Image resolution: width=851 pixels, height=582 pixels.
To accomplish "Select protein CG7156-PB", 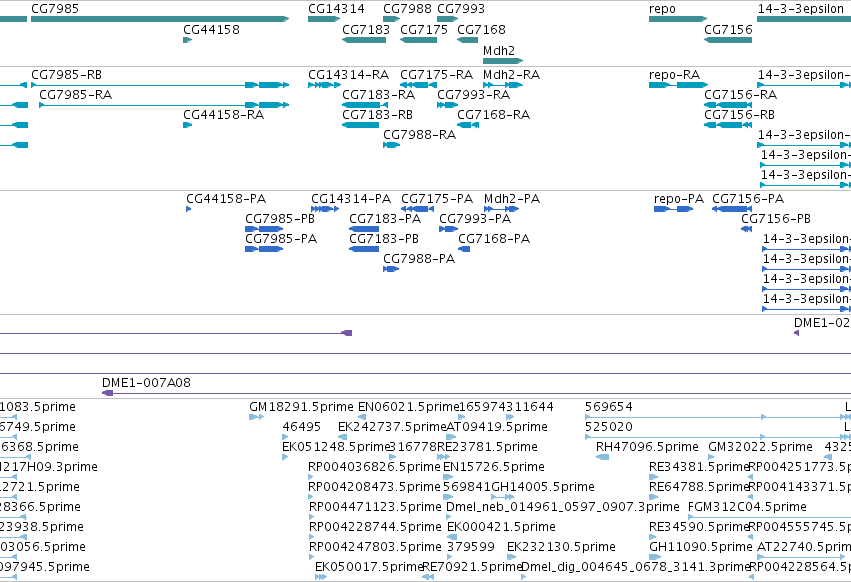I will [x=747, y=229].
